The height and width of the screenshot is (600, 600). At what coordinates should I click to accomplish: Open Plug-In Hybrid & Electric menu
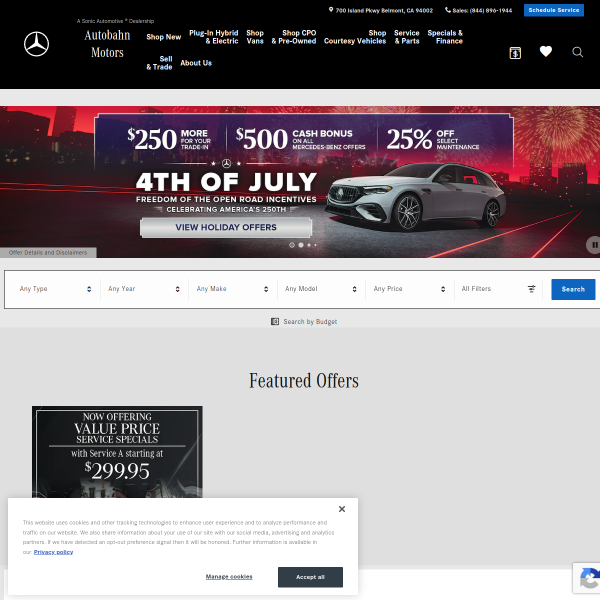point(214,37)
